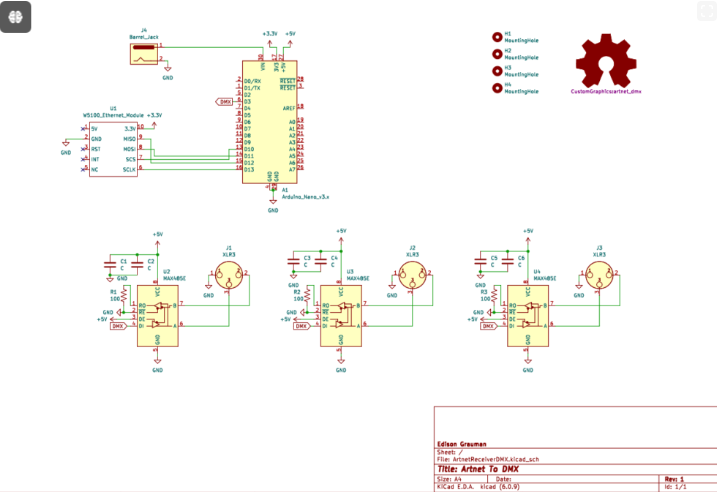Select the GND symbol beside the Barrel_Jack
Viewport: 717px width, 492px height.
[168, 73]
